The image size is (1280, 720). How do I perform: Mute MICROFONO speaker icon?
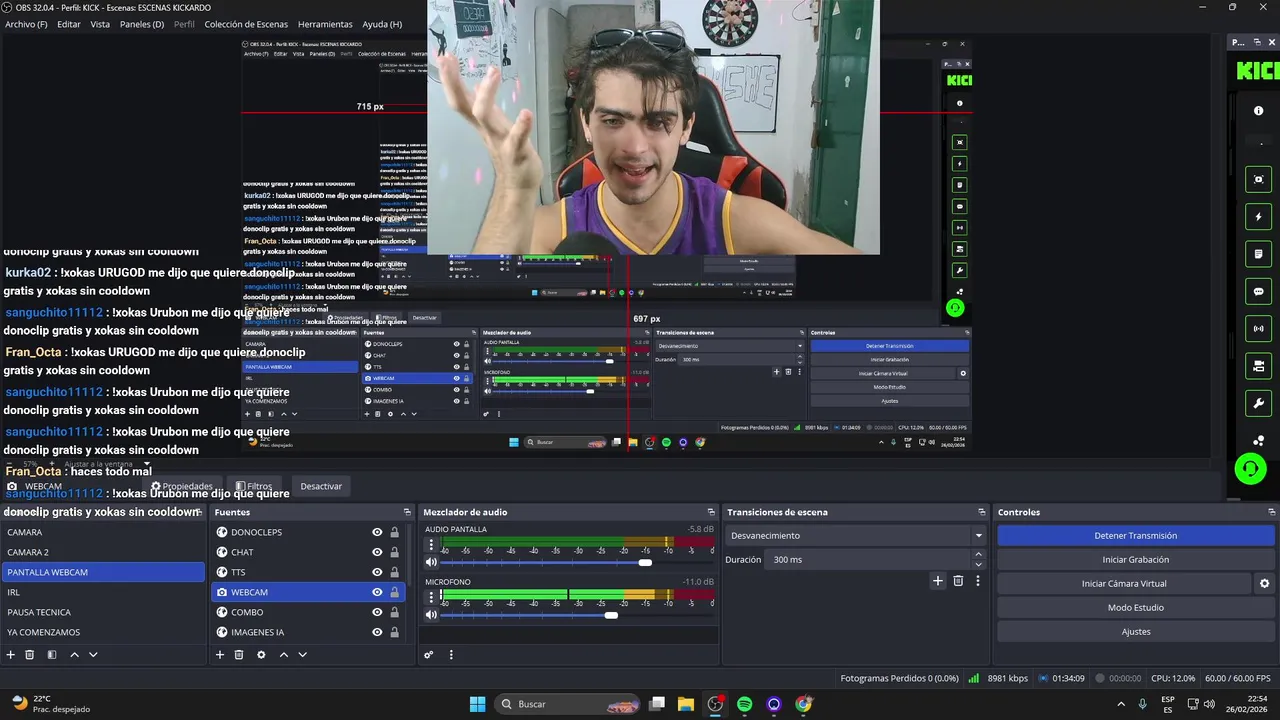click(x=431, y=615)
